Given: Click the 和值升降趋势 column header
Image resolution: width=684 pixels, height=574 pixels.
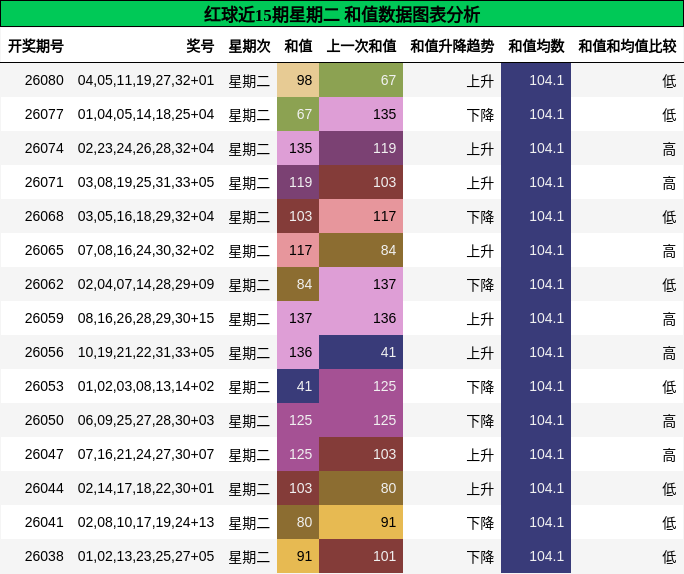Looking at the screenshot, I should coord(452,46).
